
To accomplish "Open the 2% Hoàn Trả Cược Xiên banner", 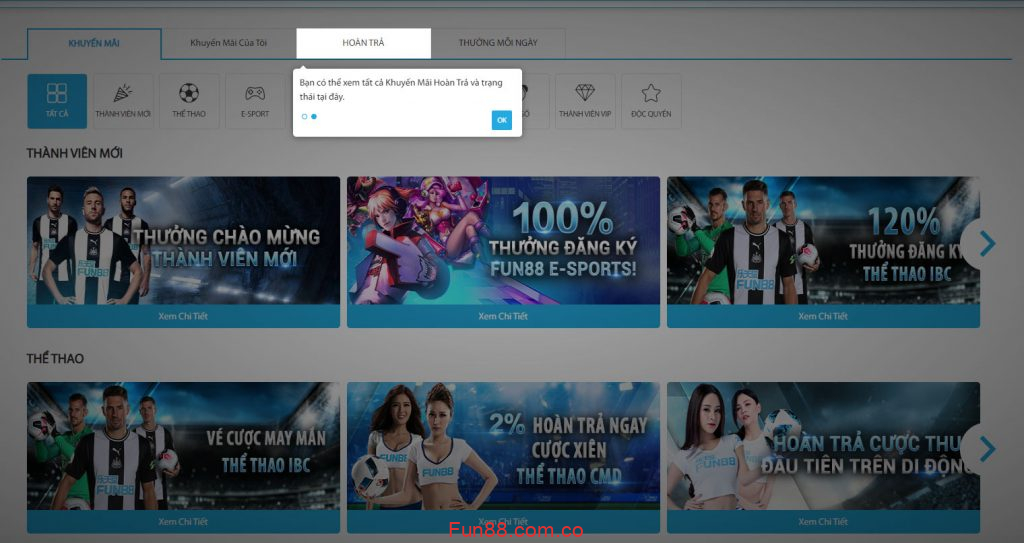I will [x=503, y=445].
